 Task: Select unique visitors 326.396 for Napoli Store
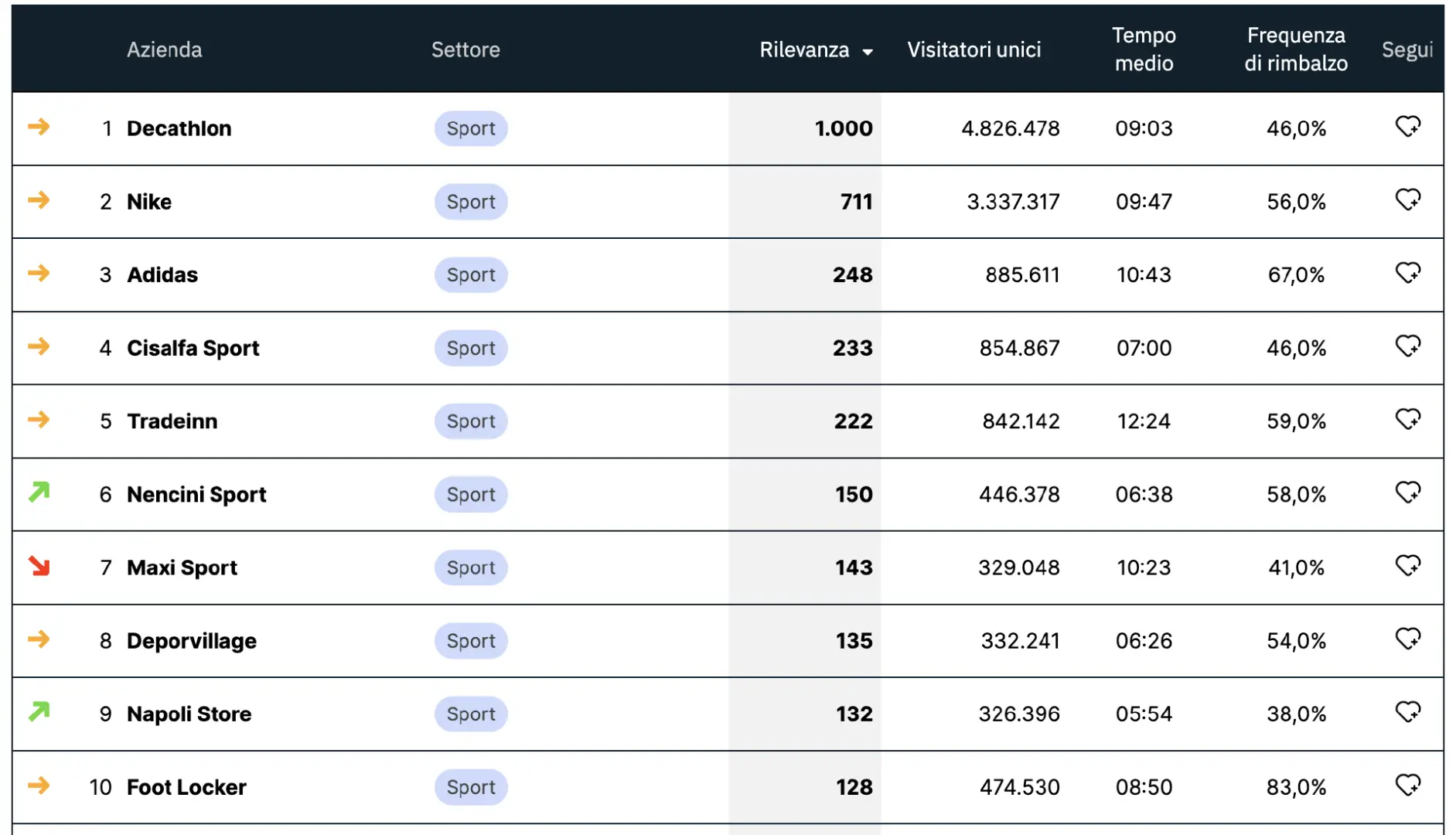[x=1019, y=714]
